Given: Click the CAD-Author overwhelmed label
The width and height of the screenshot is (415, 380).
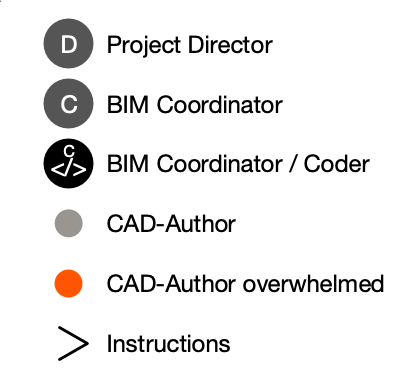Looking at the screenshot, I should click(x=245, y=284).
